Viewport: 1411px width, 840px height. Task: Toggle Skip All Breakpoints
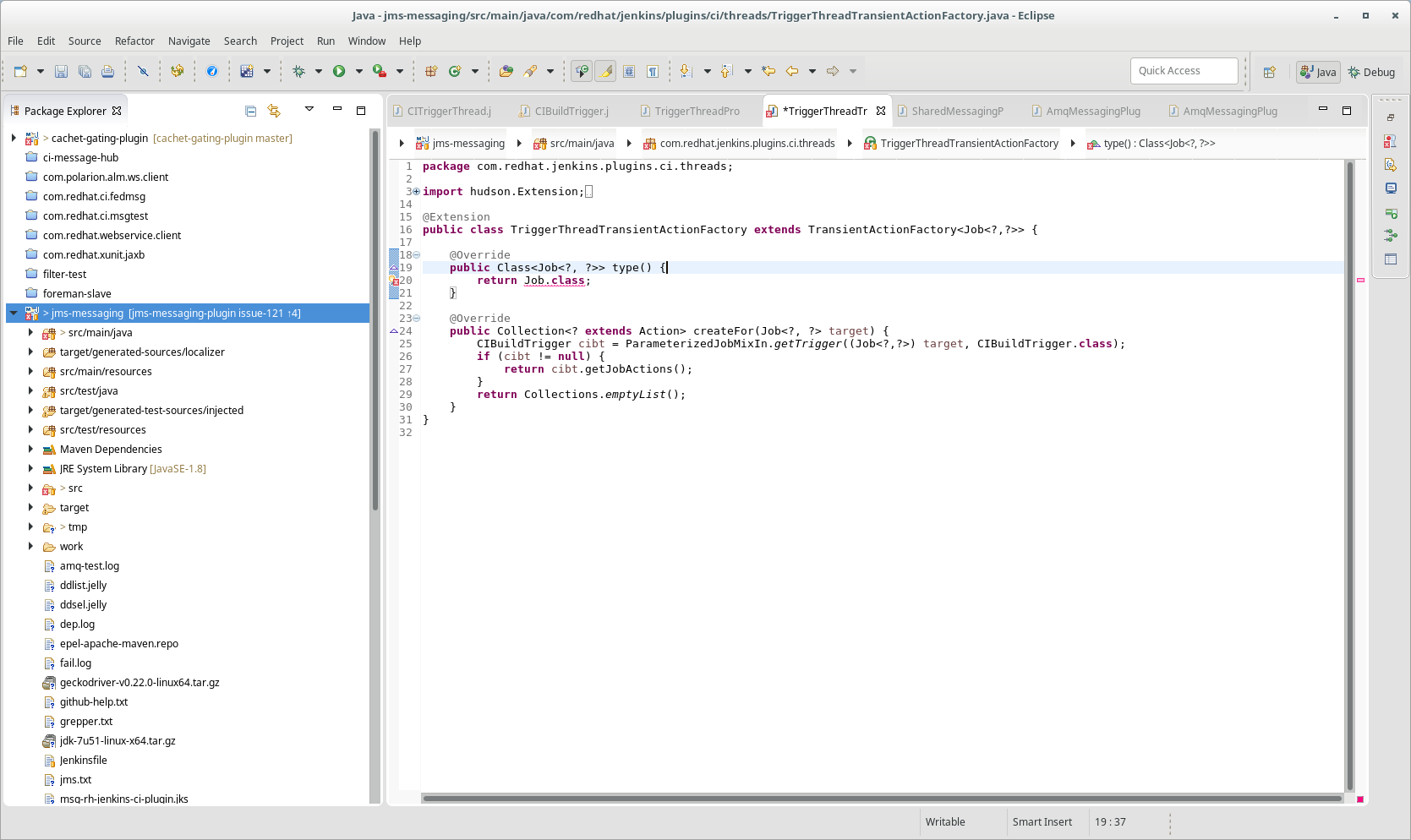point(143,72)
